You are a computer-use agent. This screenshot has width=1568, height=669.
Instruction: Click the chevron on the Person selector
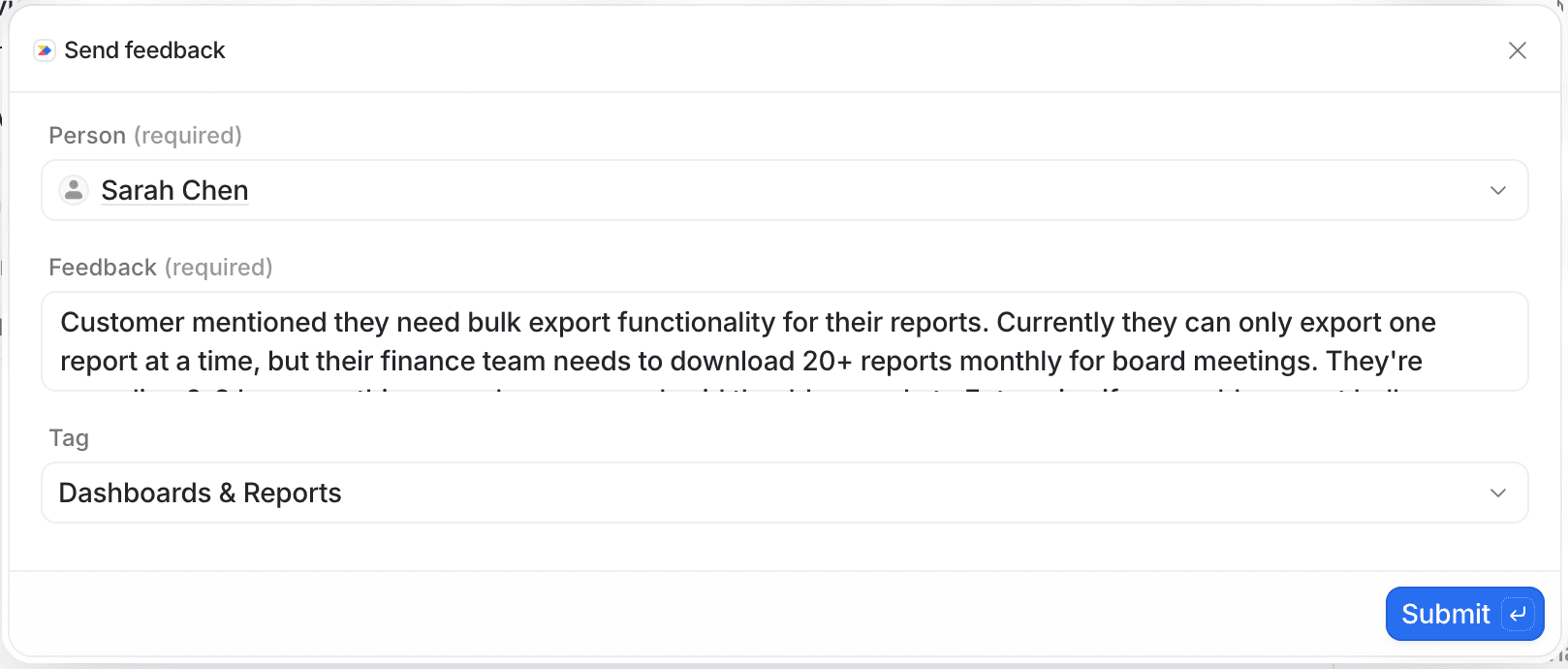(x=1498, y=190)
